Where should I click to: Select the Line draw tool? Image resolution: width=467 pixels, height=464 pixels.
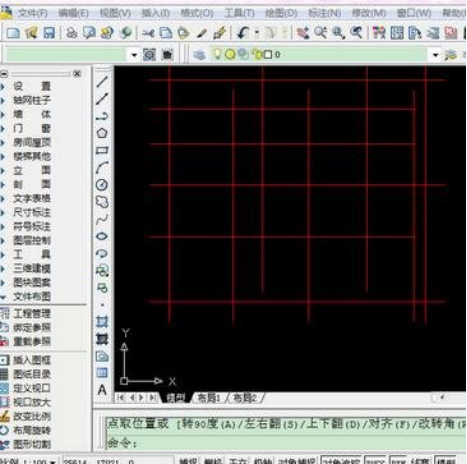click(102, 81)
